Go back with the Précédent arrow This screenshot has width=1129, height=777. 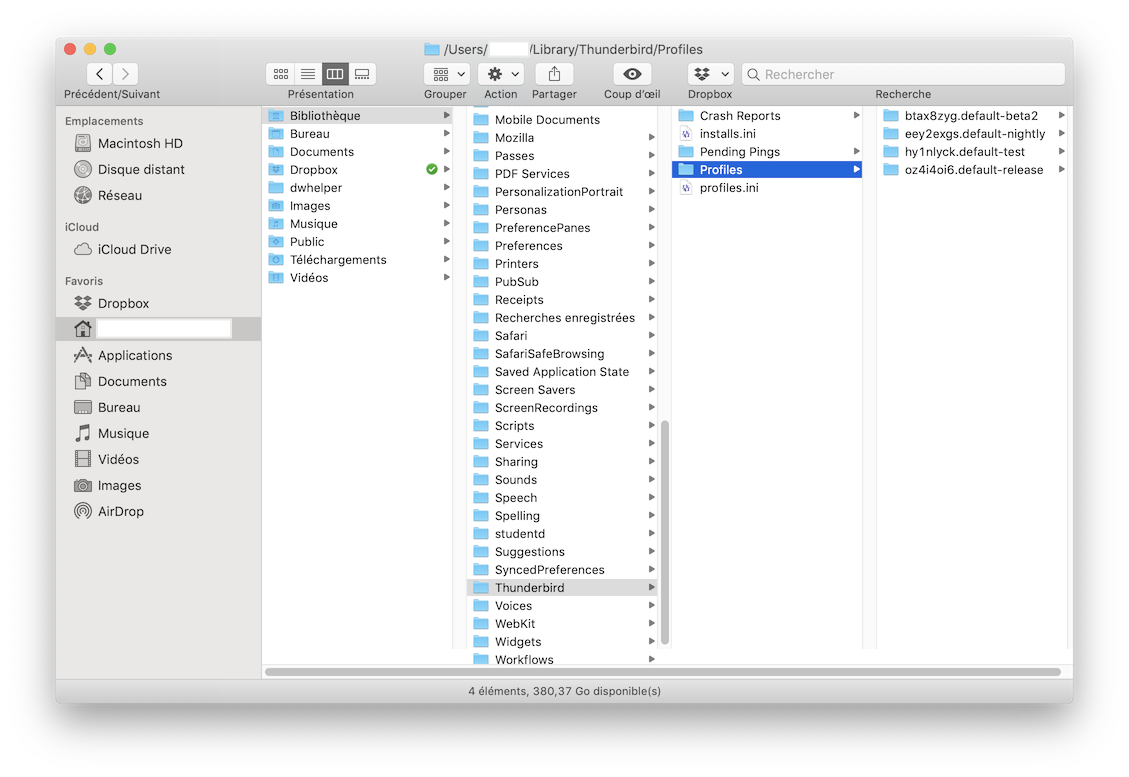point(99,73)
